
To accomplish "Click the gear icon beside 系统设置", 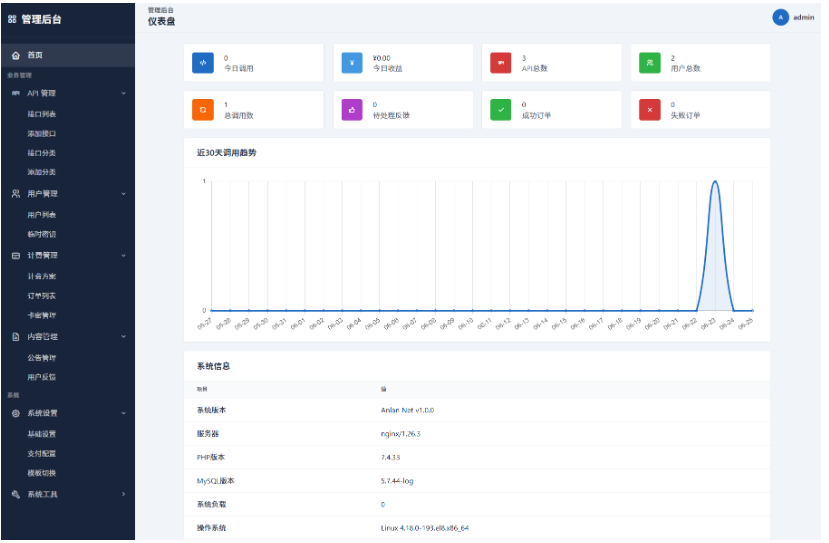I will coord(16,413).
